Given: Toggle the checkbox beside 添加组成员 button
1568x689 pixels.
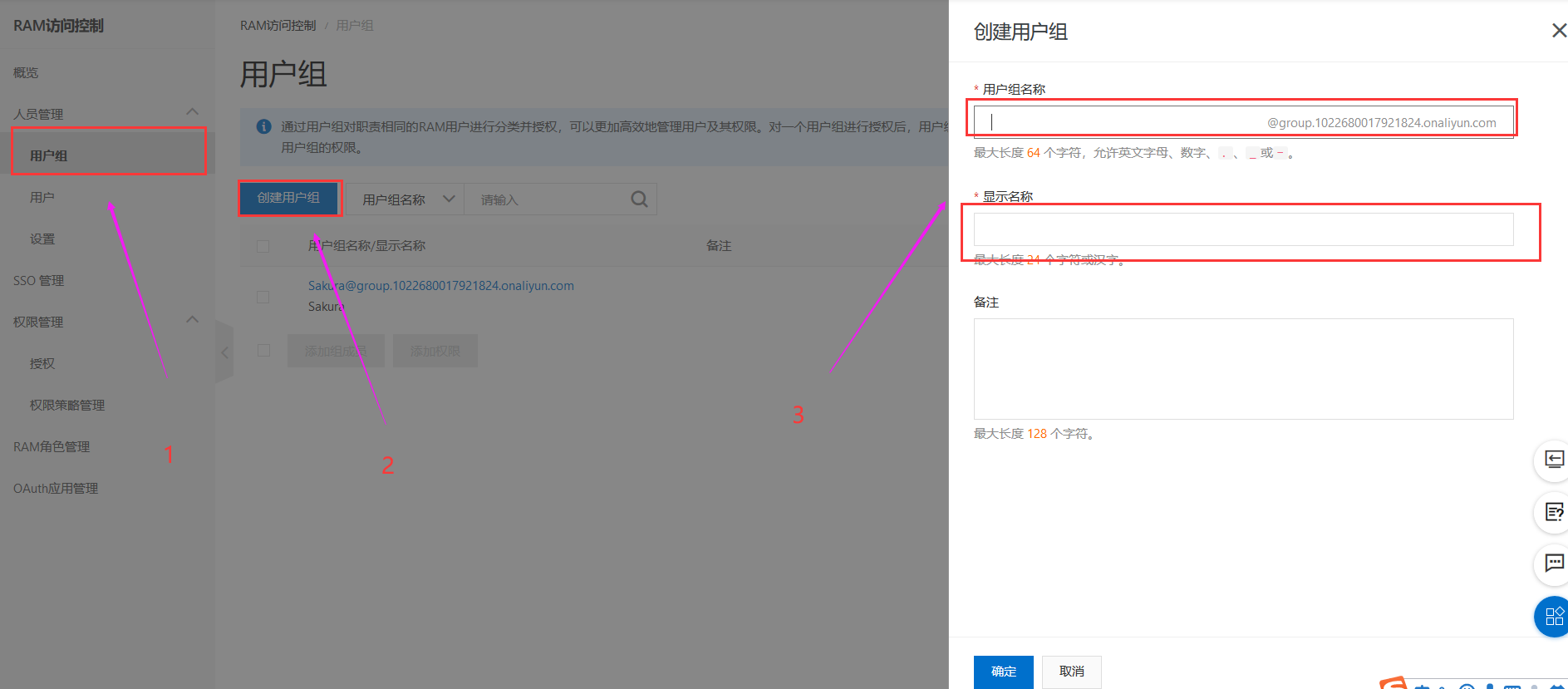Looking at the screenshot, I should 263,351.
